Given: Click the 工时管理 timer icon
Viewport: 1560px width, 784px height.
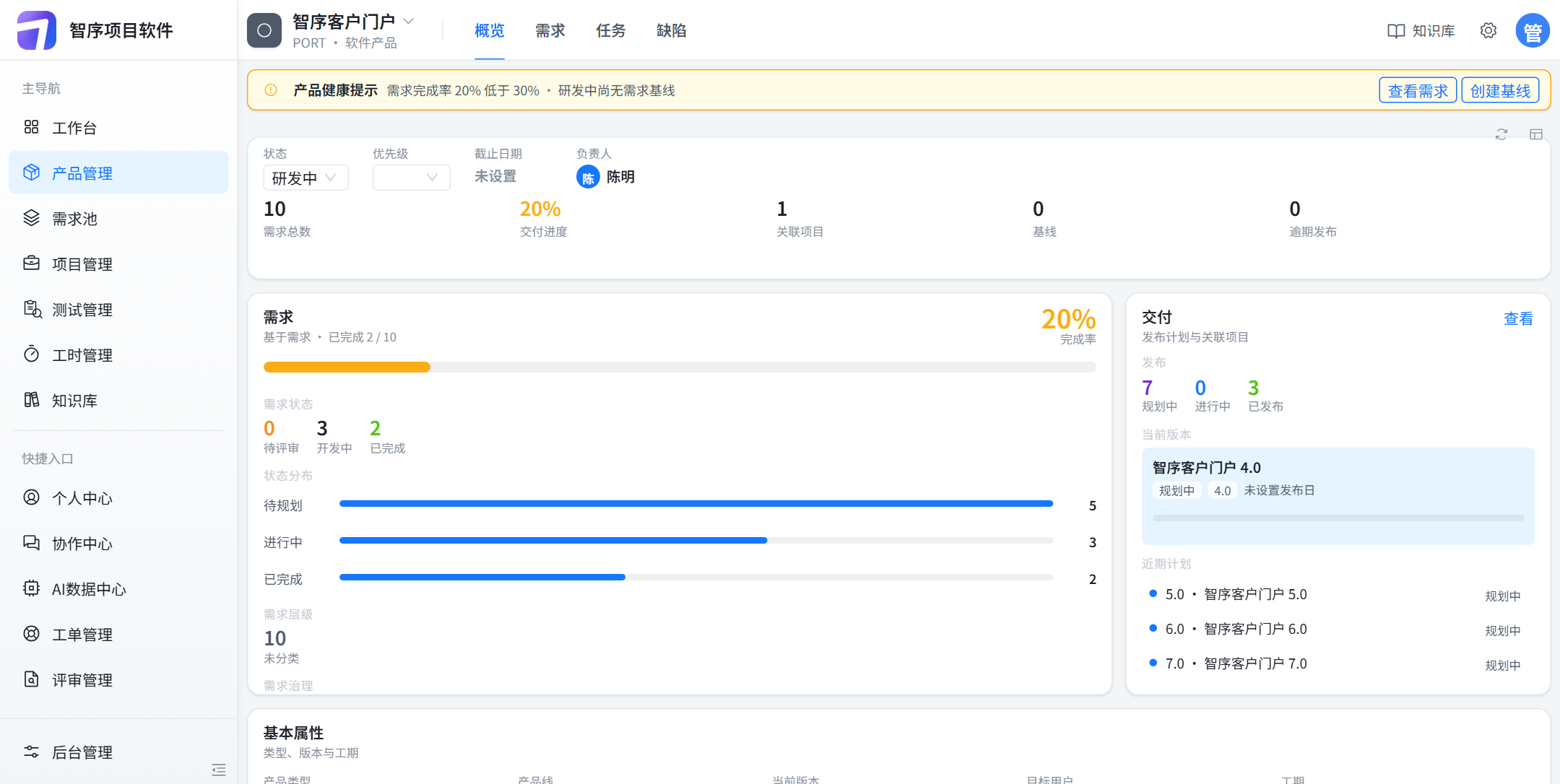Looking at the screenshot, I should (x=31, y=354).
